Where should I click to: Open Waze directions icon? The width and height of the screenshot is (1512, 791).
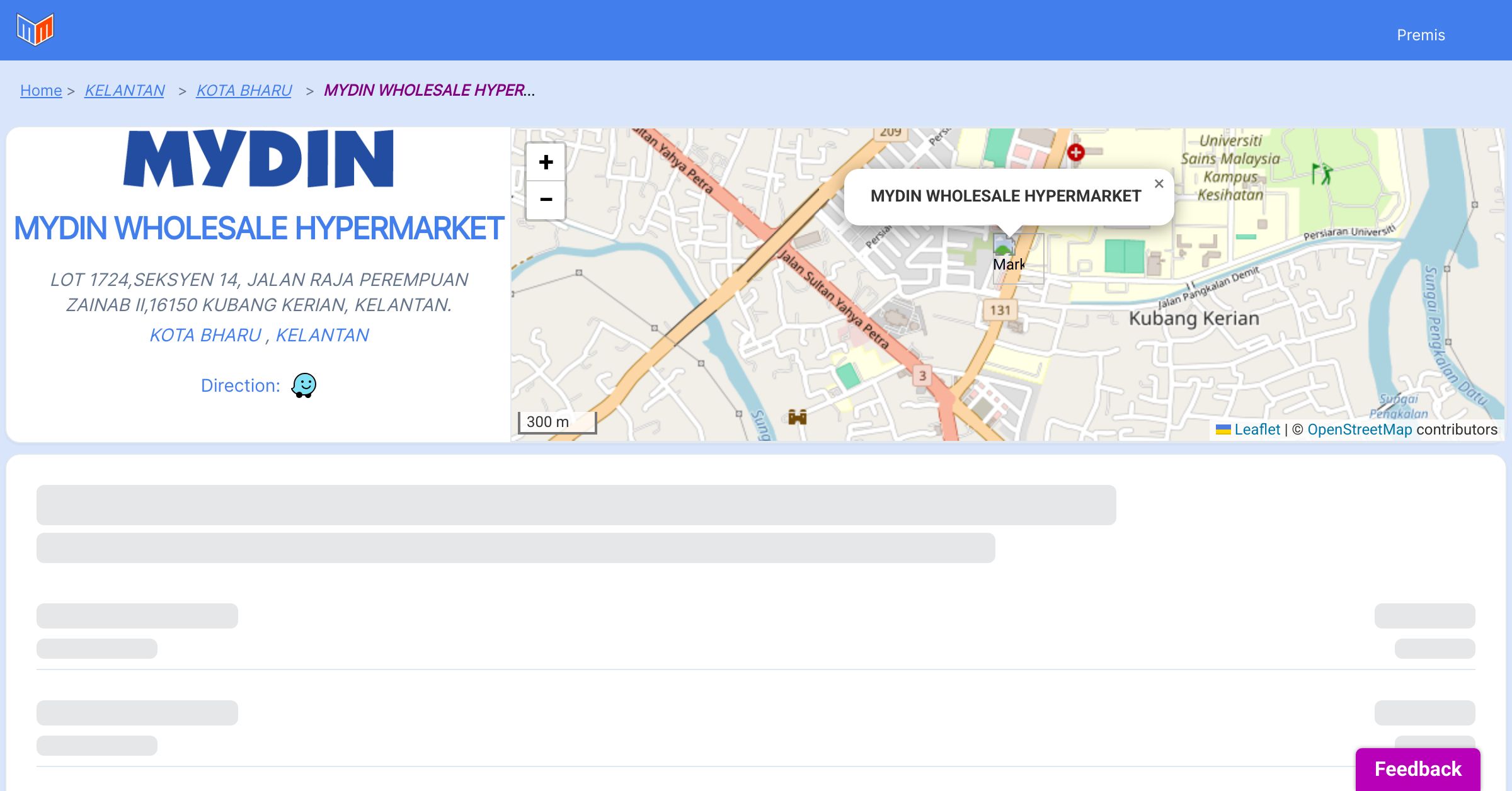click(304, 385)
